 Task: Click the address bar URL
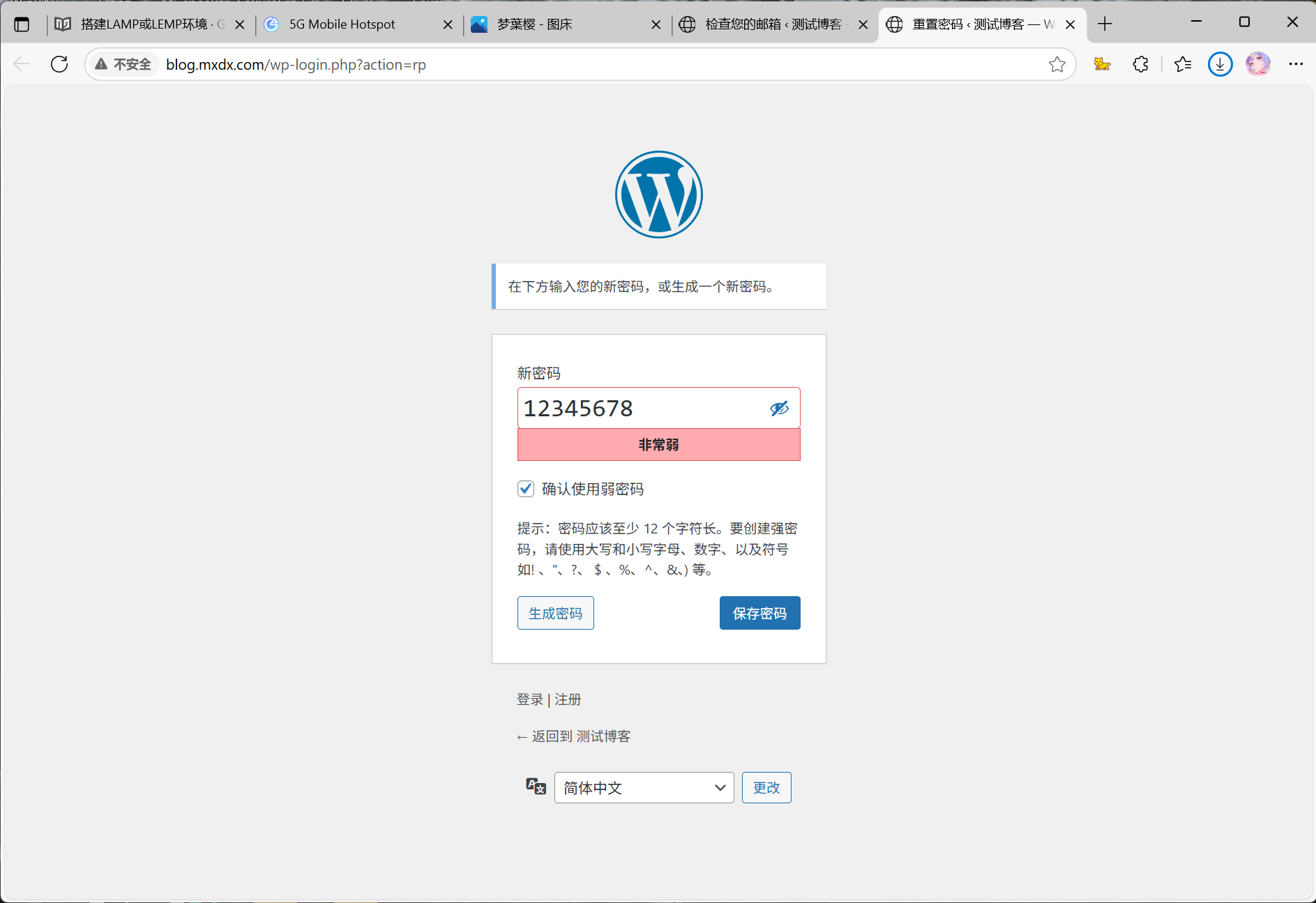[x=296, y=64]
